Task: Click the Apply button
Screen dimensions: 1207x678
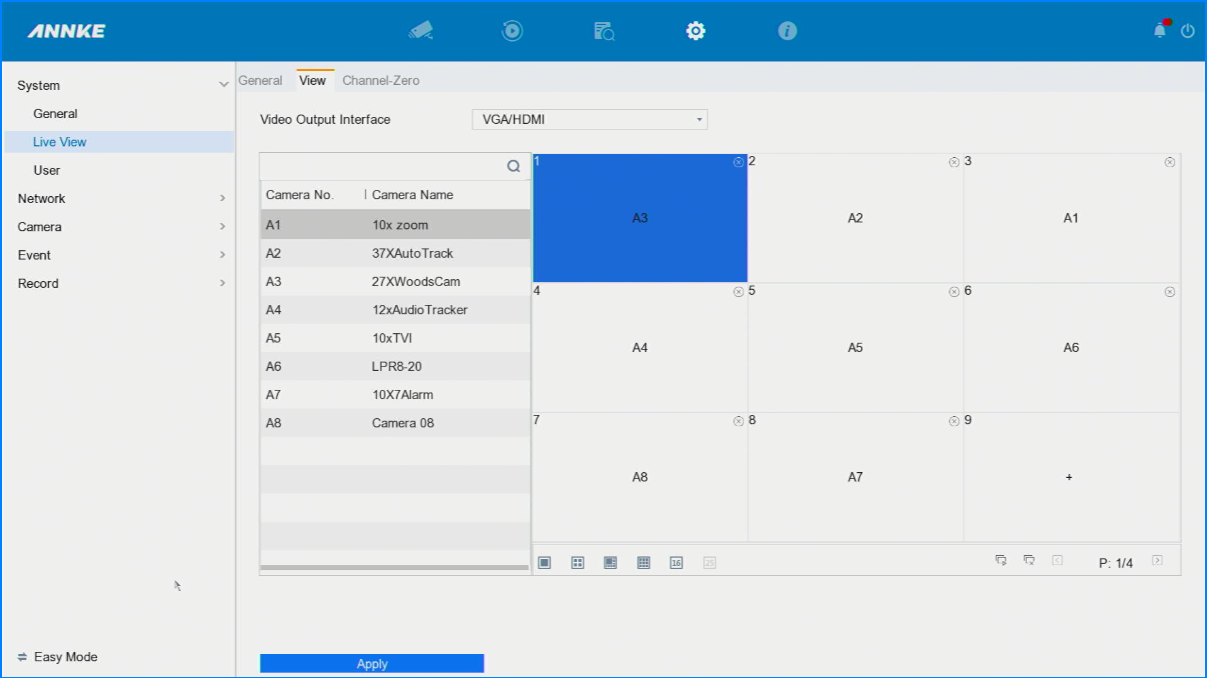Action: [372, 664]
